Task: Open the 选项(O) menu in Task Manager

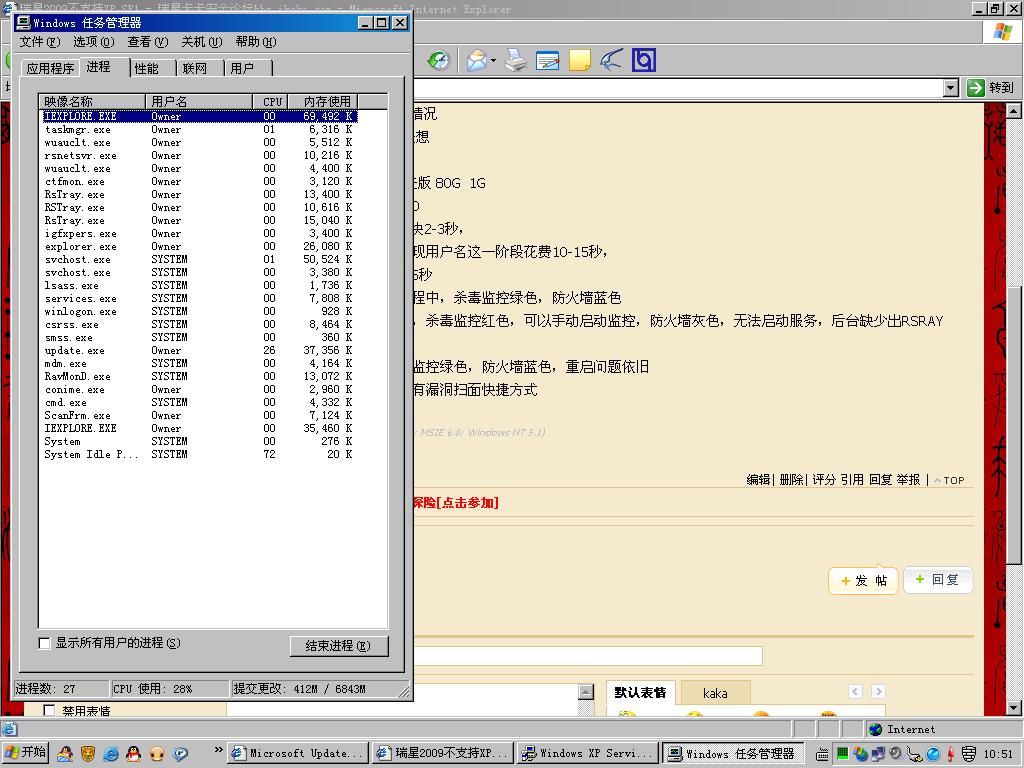Action: click(x=93, y=42)
